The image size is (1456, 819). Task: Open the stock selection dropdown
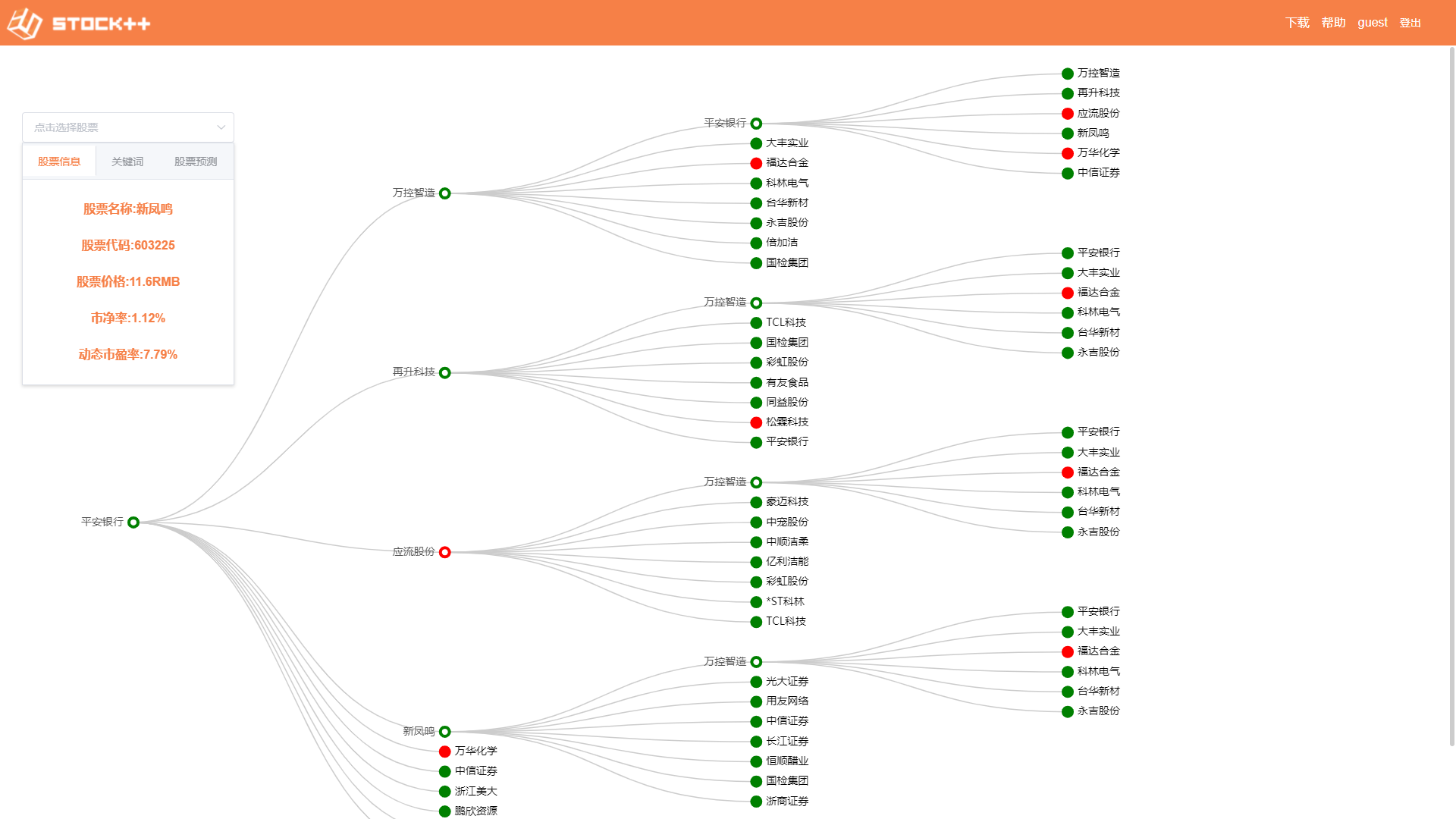point(128,127)
